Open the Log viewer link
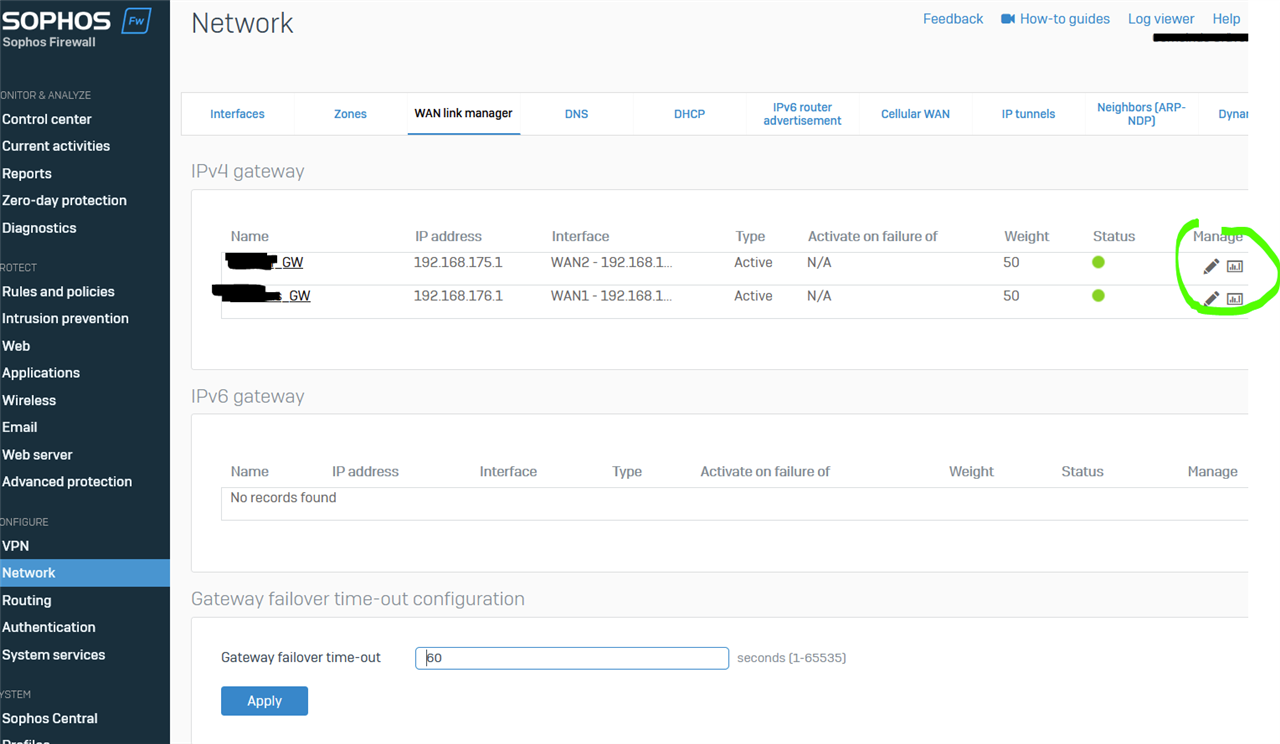The height and width of the screenshot is (744, 1280). (1160, 19)
